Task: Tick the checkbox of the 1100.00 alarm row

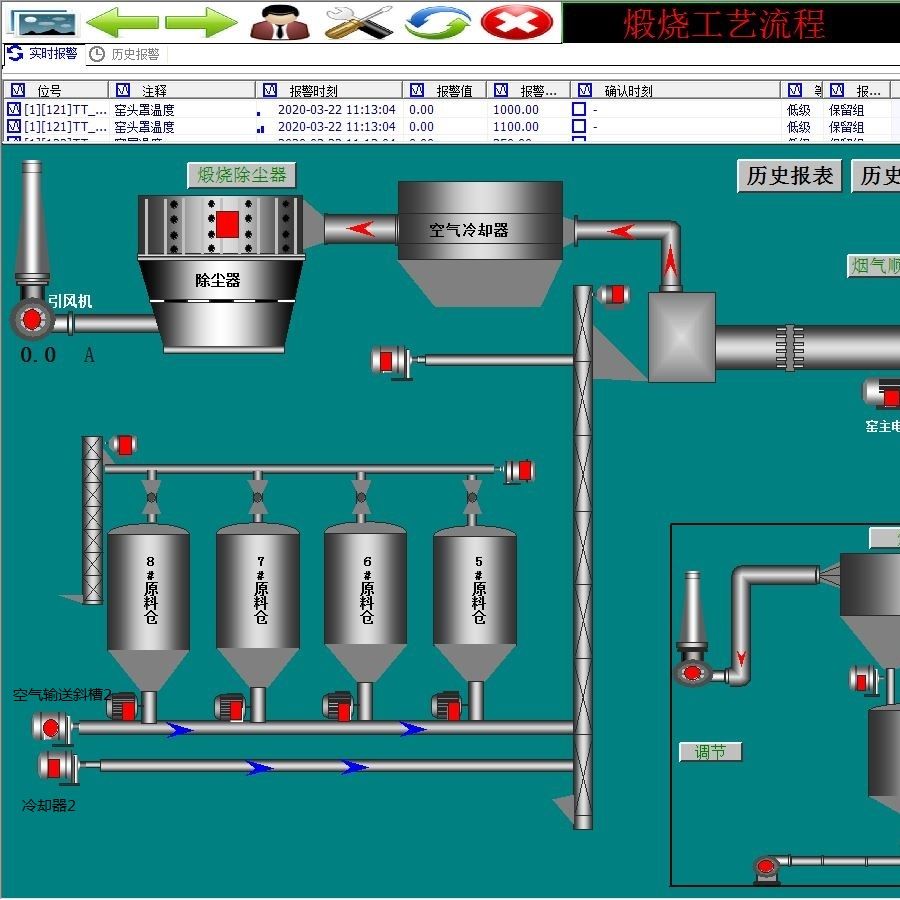Action: (579, 126)
